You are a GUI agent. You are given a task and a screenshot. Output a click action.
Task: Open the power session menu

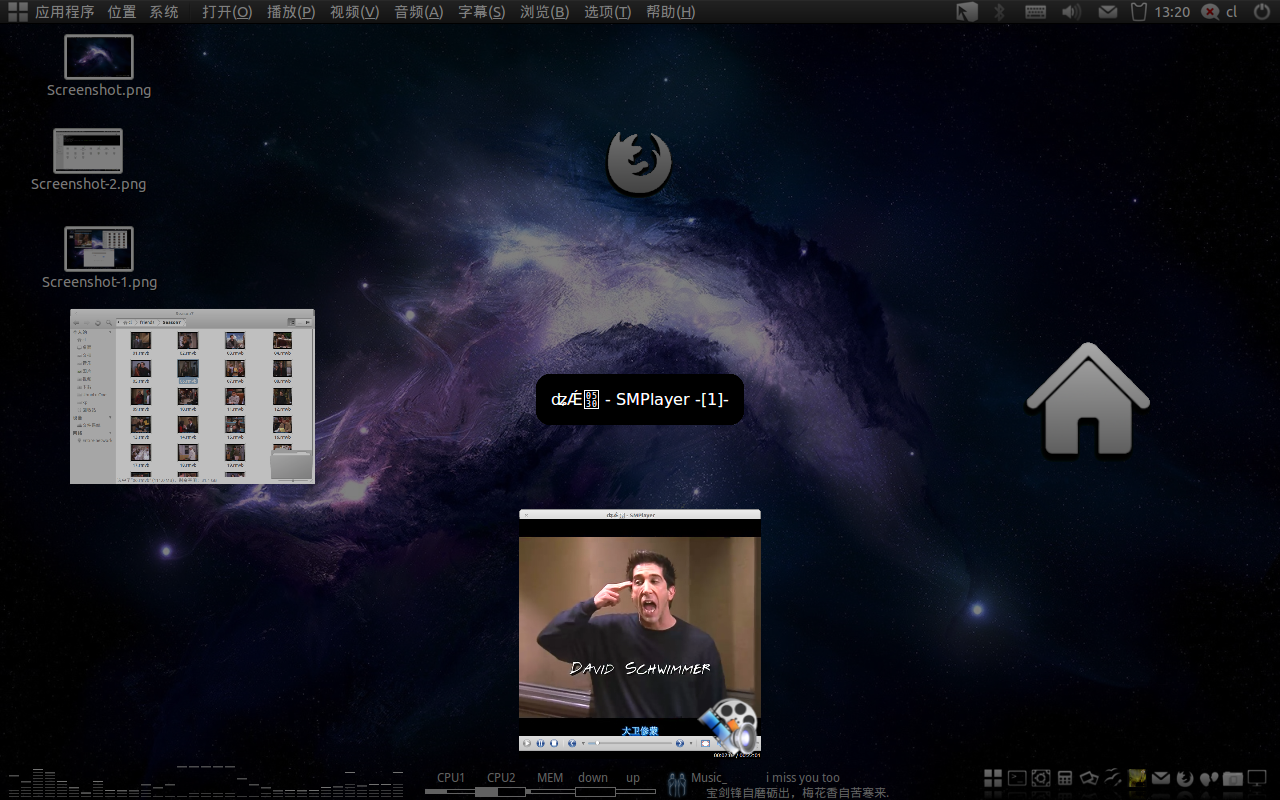click(x=1261, y=12)
